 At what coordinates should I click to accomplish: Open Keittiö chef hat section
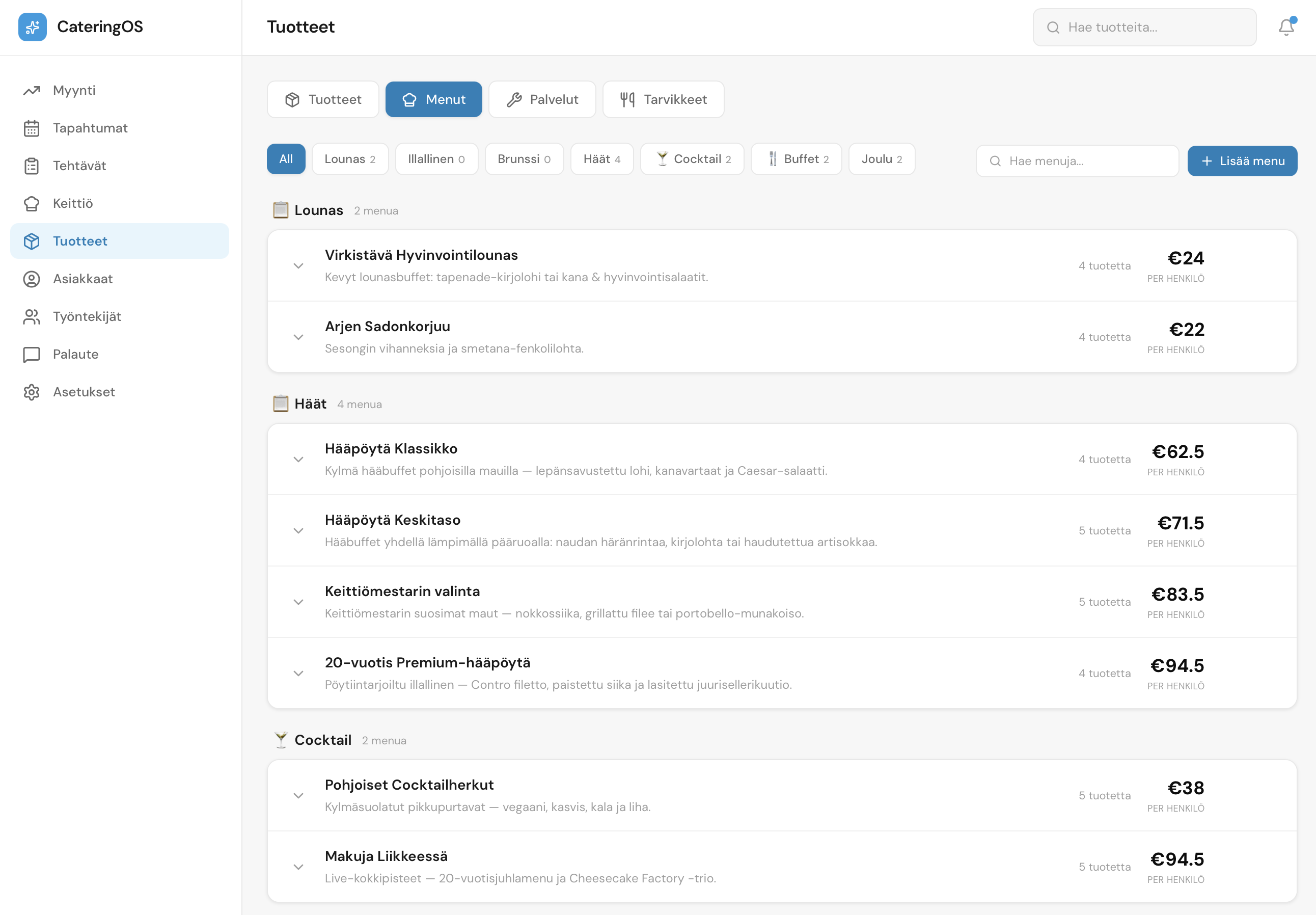[x=73, y=203]
